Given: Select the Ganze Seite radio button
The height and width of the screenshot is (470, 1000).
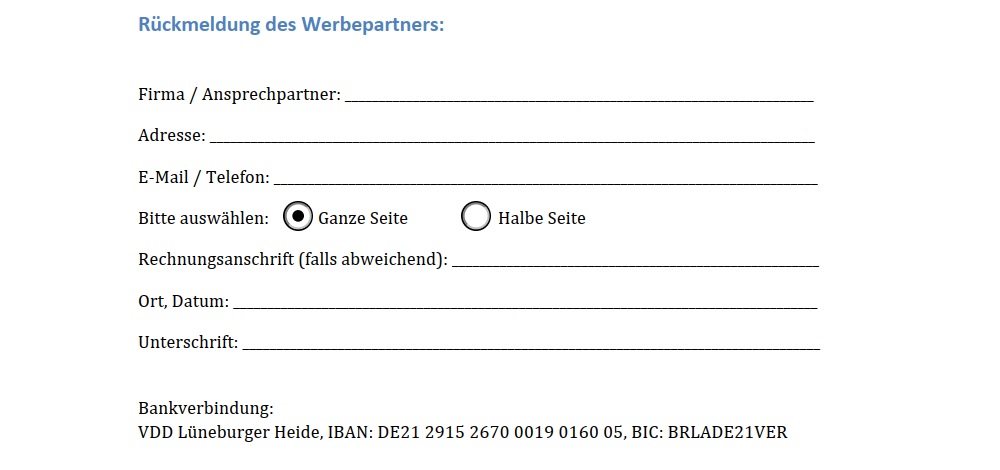Looking at the screenshot, I should pos(299,217).
